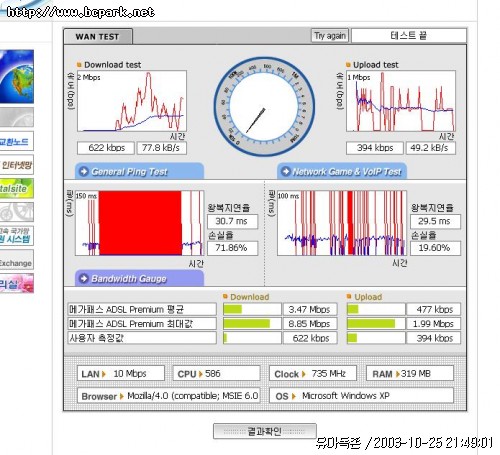
Task: Click the 30.7 ms round-trip delay value
Action: coord(232,221)
